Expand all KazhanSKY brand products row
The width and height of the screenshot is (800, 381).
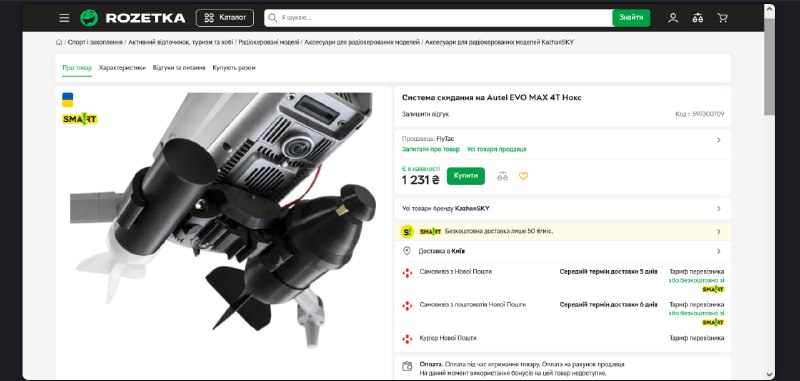[562, 209]
